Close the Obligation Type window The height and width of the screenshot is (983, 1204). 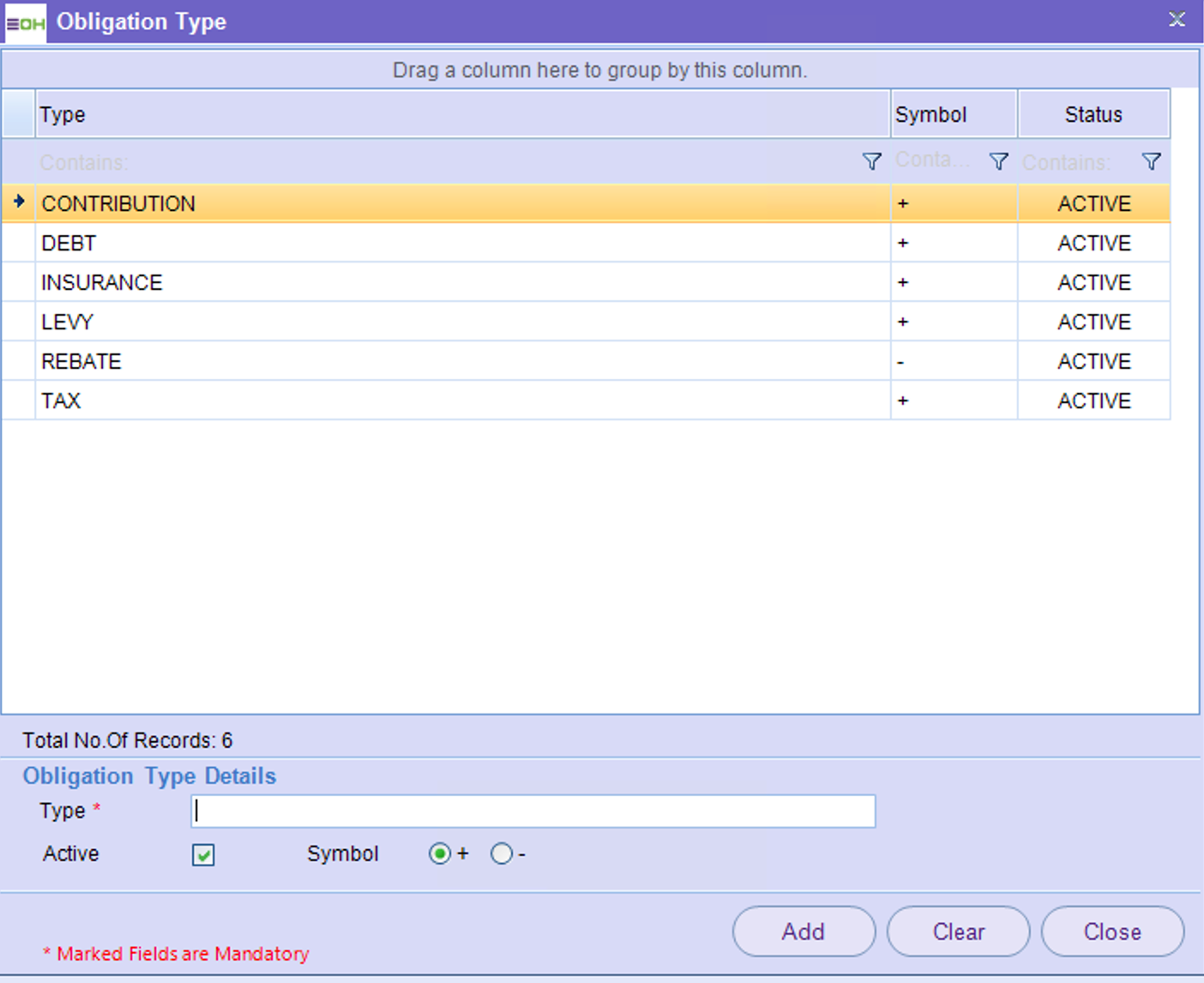(1177, 20)
